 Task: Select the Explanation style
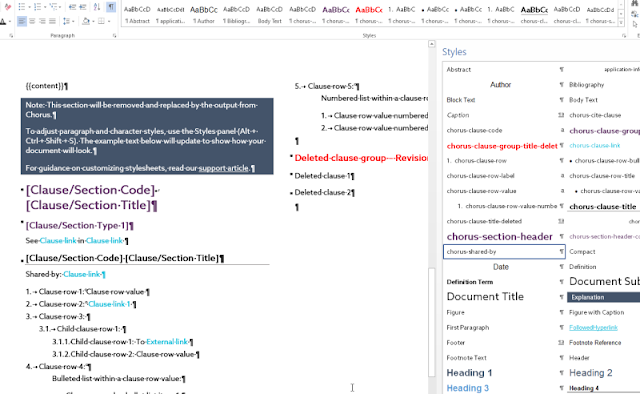tap(604, 297)
